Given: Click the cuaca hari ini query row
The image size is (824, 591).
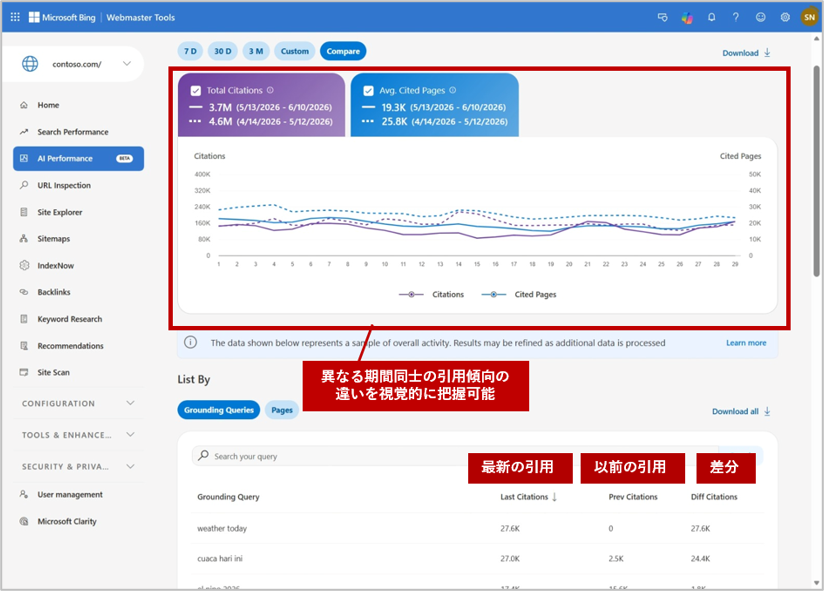Looking at the screenshot, I should click(x=477, y=558).
